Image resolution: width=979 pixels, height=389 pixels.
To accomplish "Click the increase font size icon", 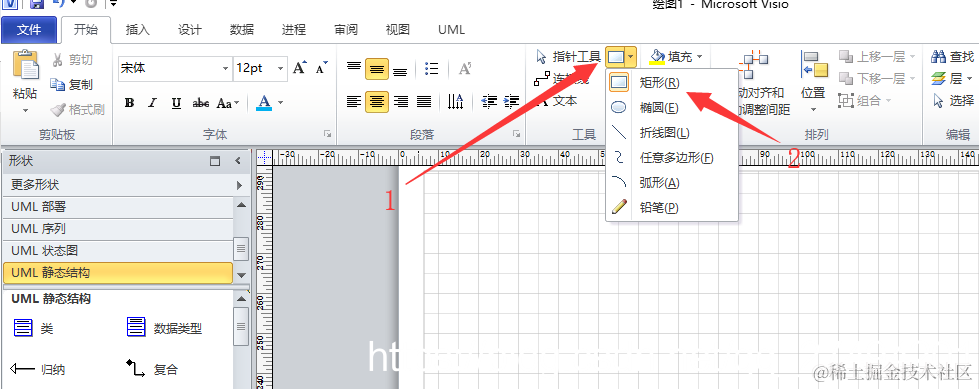I will [300, 68].
